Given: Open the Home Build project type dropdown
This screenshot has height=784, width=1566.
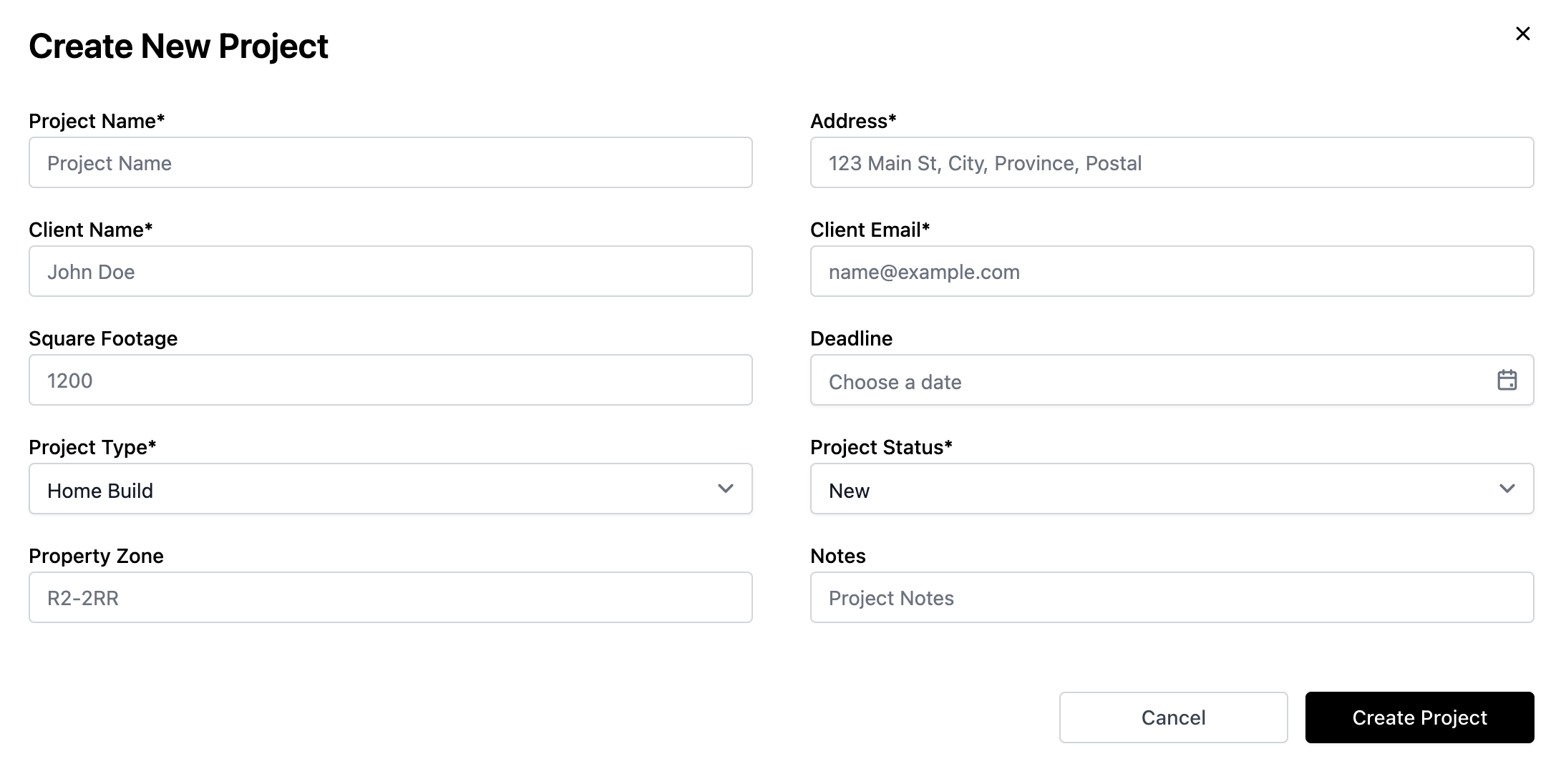Looking at the screenshot, I should (391, 489).
